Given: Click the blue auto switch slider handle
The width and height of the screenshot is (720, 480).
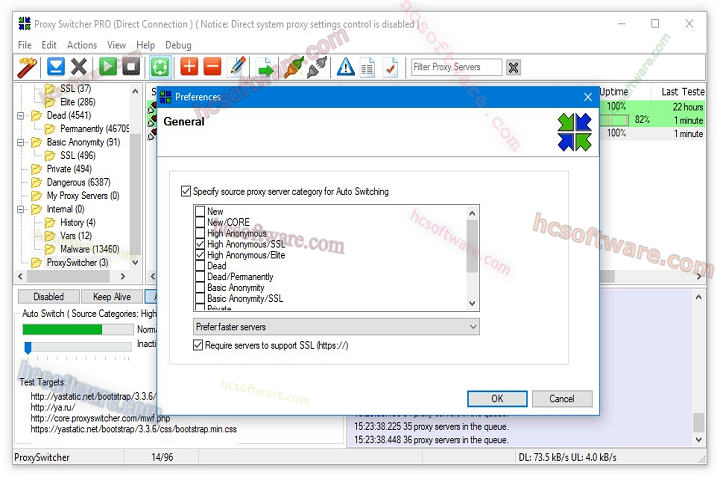Looking at the screenshot, I should (28, 348).
